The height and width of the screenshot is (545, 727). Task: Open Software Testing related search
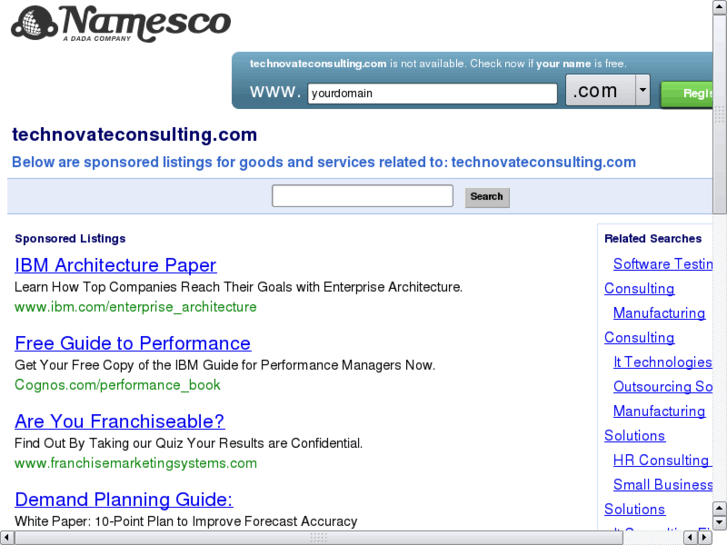coord(663,264)
